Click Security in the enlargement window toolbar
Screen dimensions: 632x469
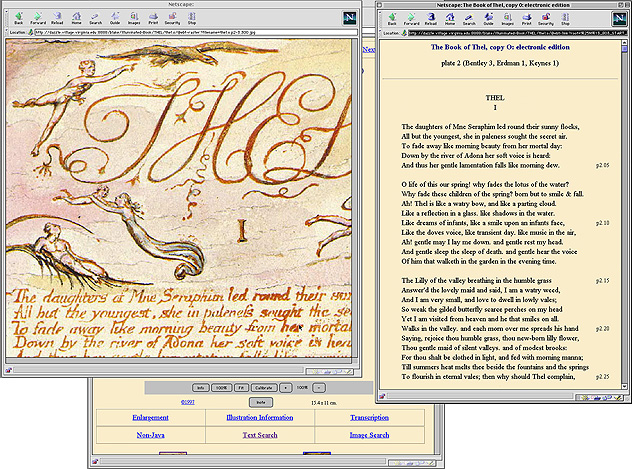tap(172, 18)
